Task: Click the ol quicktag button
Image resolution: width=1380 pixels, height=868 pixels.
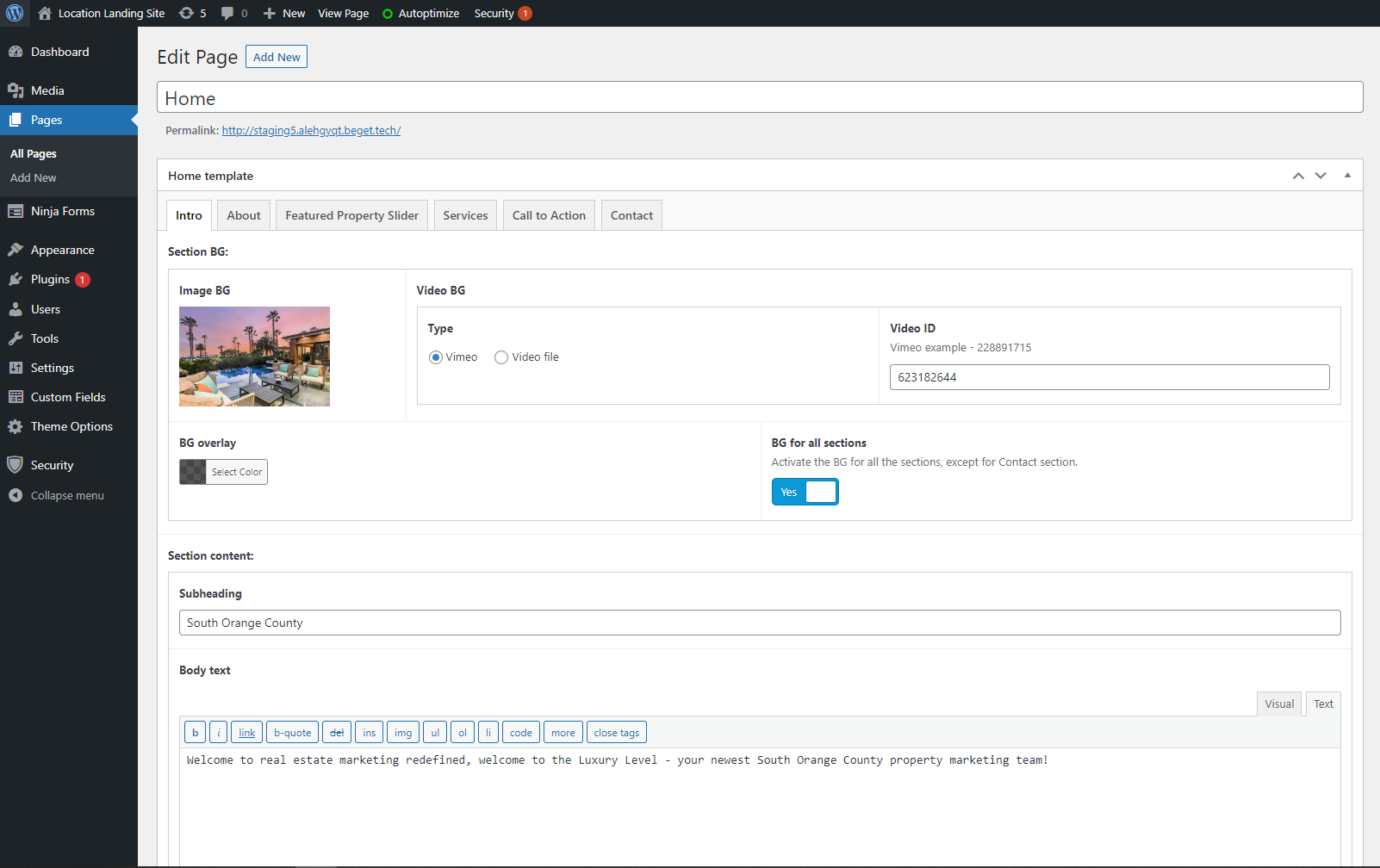Action: [463, 733]
